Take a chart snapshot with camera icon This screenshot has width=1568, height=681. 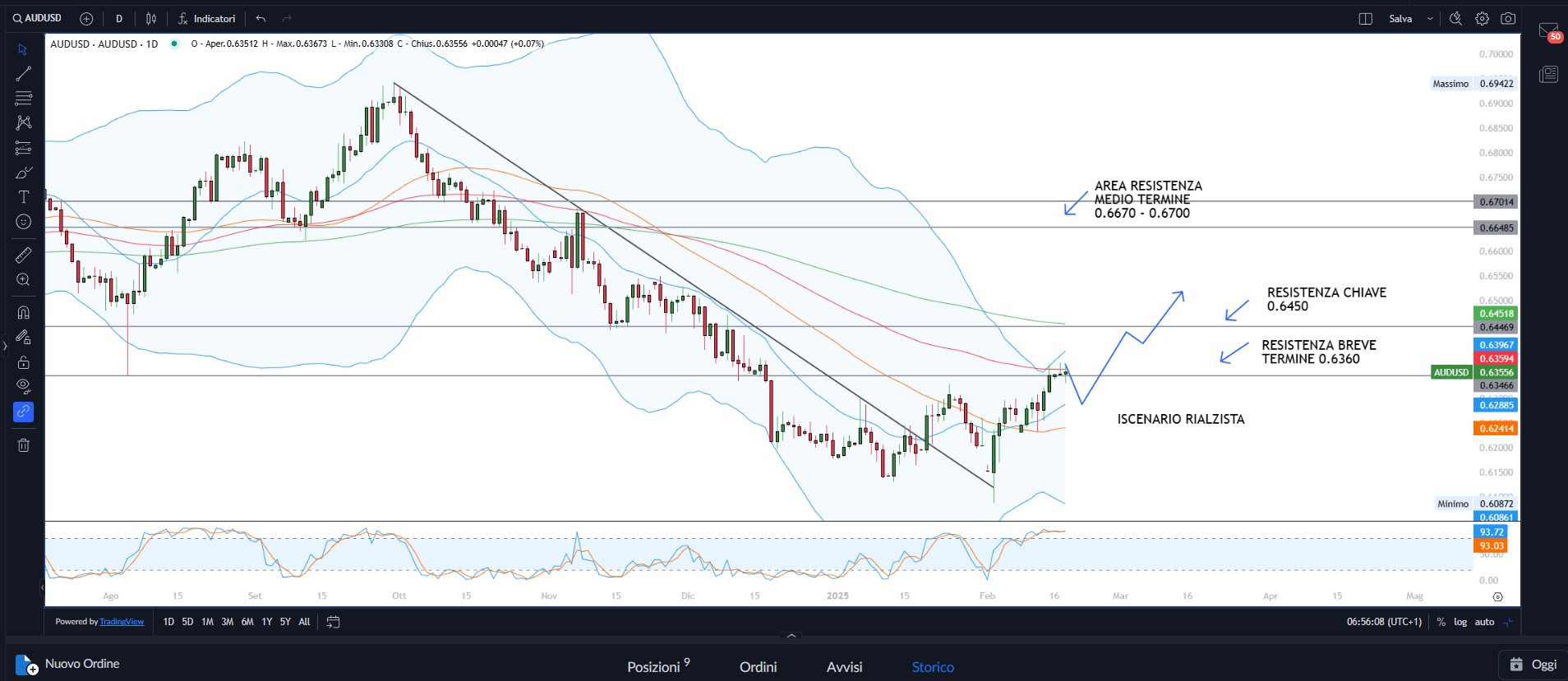[1508, 18]
